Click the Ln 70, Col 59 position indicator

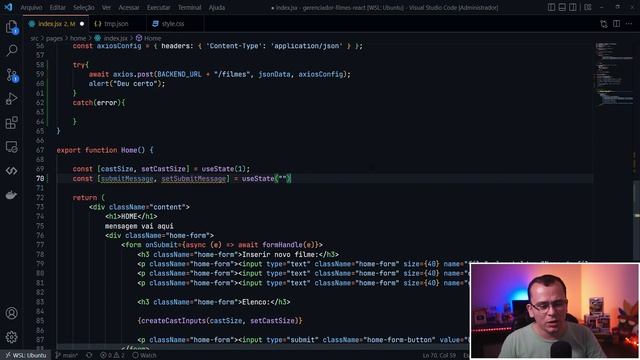pyautogui.click(x=440, y=355)
